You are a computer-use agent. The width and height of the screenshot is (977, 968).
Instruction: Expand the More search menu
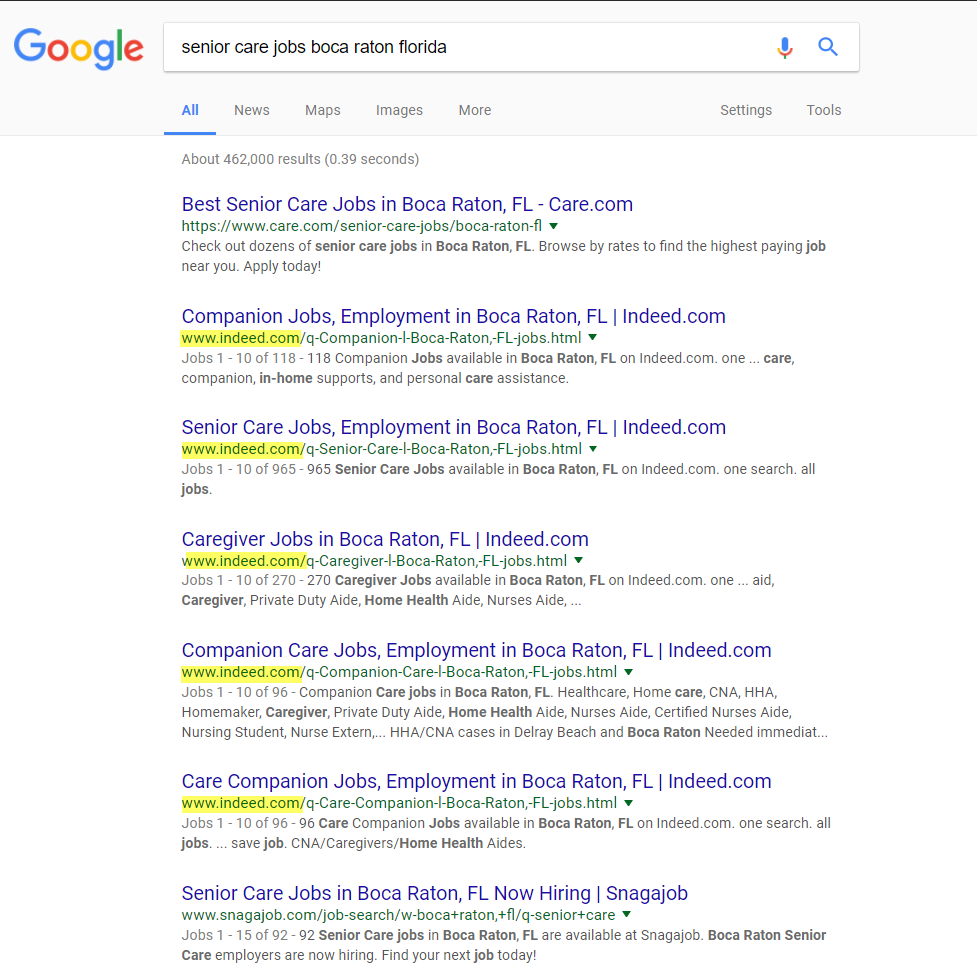click(475, 110)
